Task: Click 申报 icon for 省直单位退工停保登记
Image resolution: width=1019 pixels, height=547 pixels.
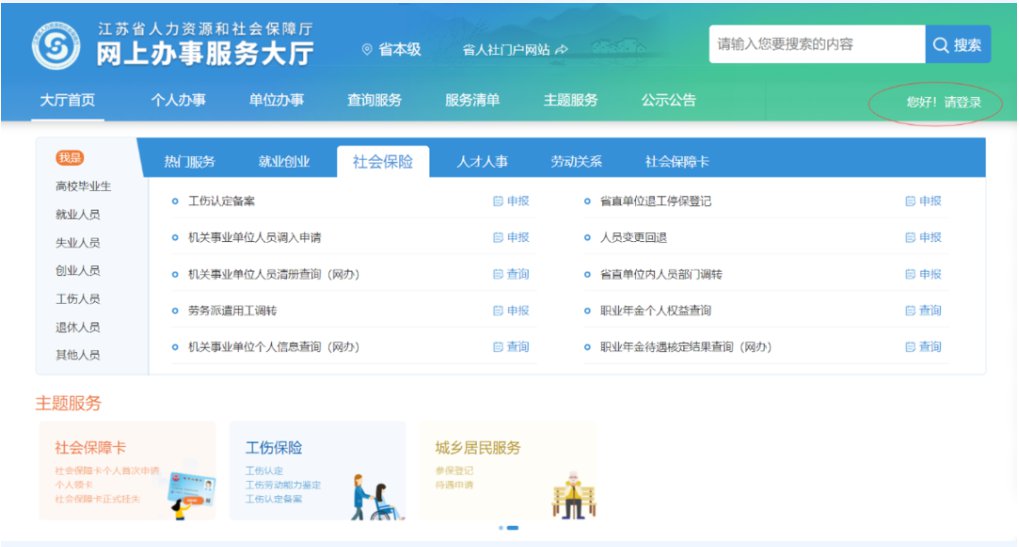Action: pyautogui.click(x=910, y=201)
